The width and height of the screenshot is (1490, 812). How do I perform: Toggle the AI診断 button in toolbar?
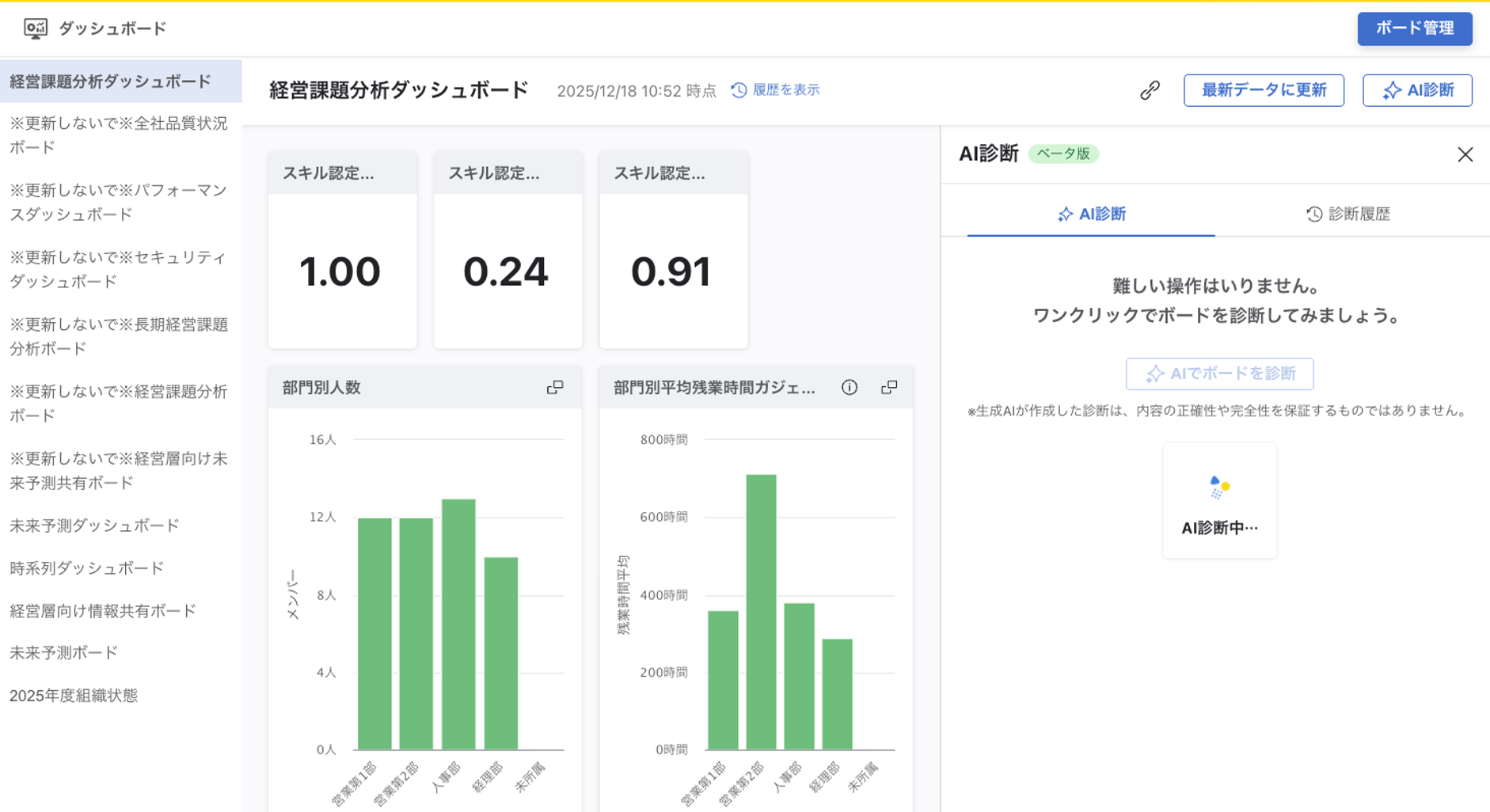point(1417,90)
